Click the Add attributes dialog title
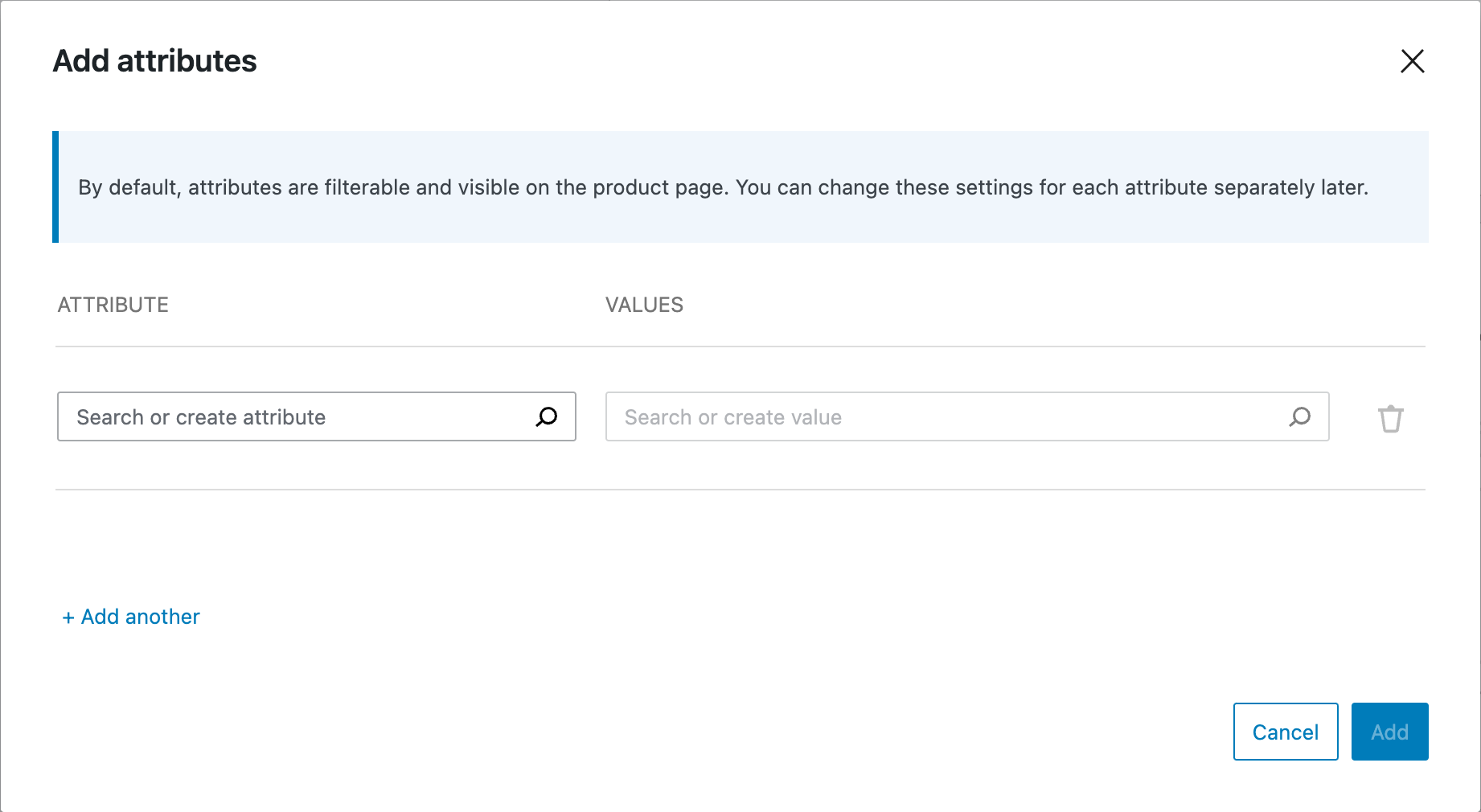 coord(155,61)
